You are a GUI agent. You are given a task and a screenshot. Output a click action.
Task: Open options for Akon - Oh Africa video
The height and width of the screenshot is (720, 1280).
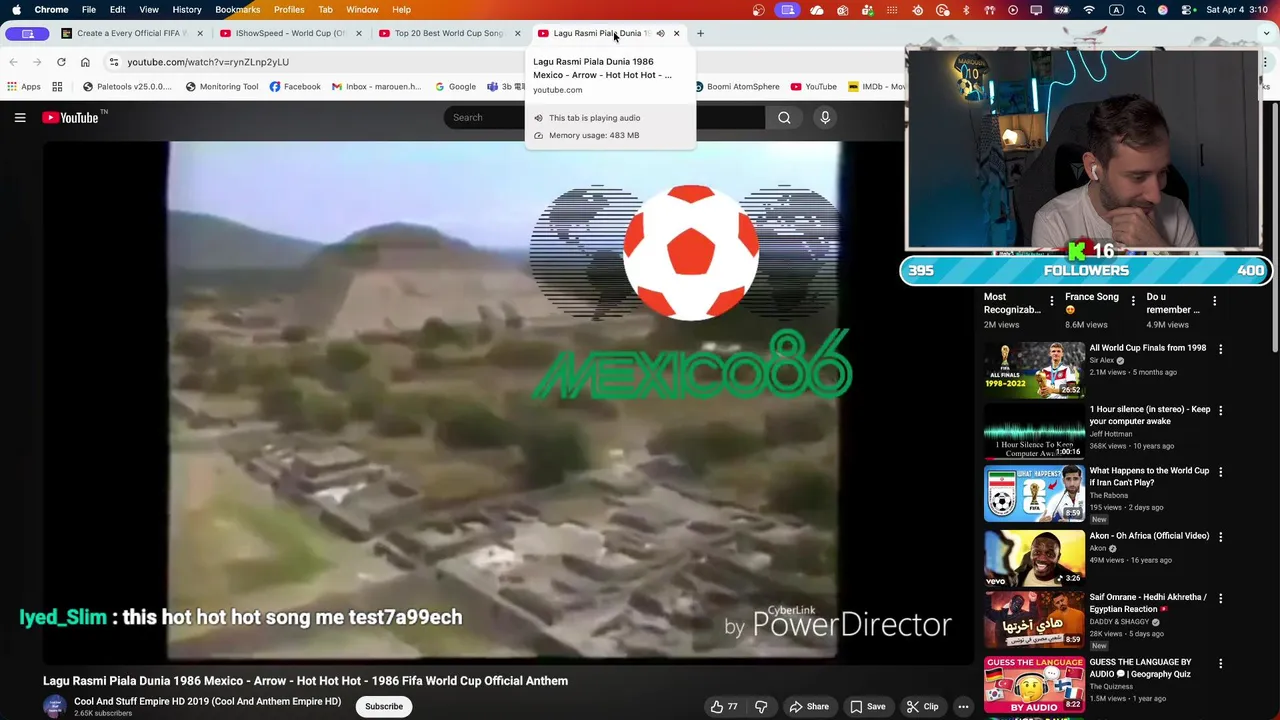[x=1220, y=537]
